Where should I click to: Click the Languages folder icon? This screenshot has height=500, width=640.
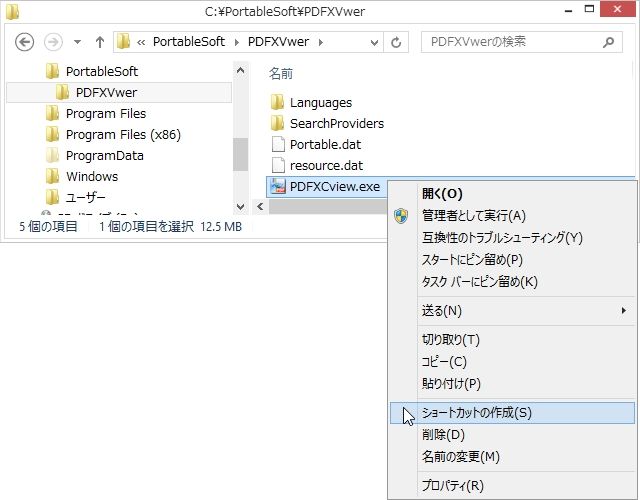tap(278, 102)
